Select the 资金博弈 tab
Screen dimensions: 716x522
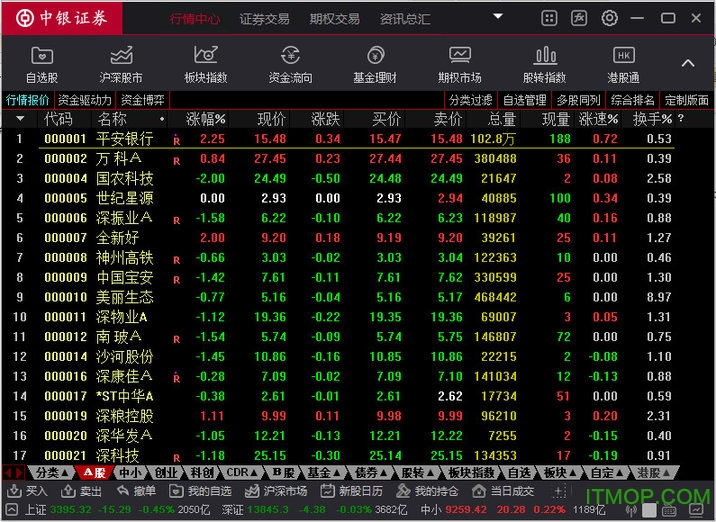pyautogui.click(x=142, y=100)
